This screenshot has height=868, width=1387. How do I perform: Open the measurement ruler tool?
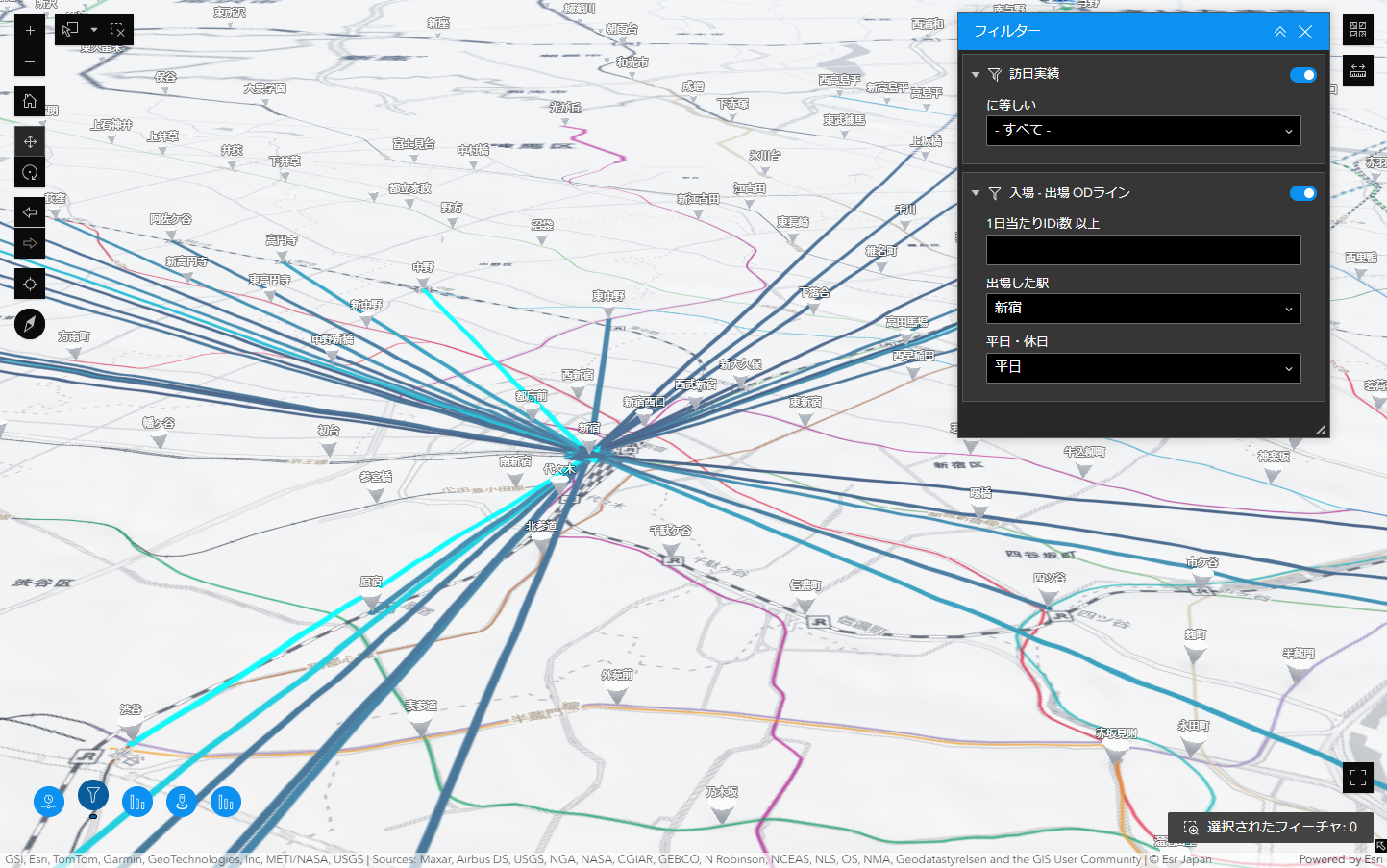coord(1357,70)
